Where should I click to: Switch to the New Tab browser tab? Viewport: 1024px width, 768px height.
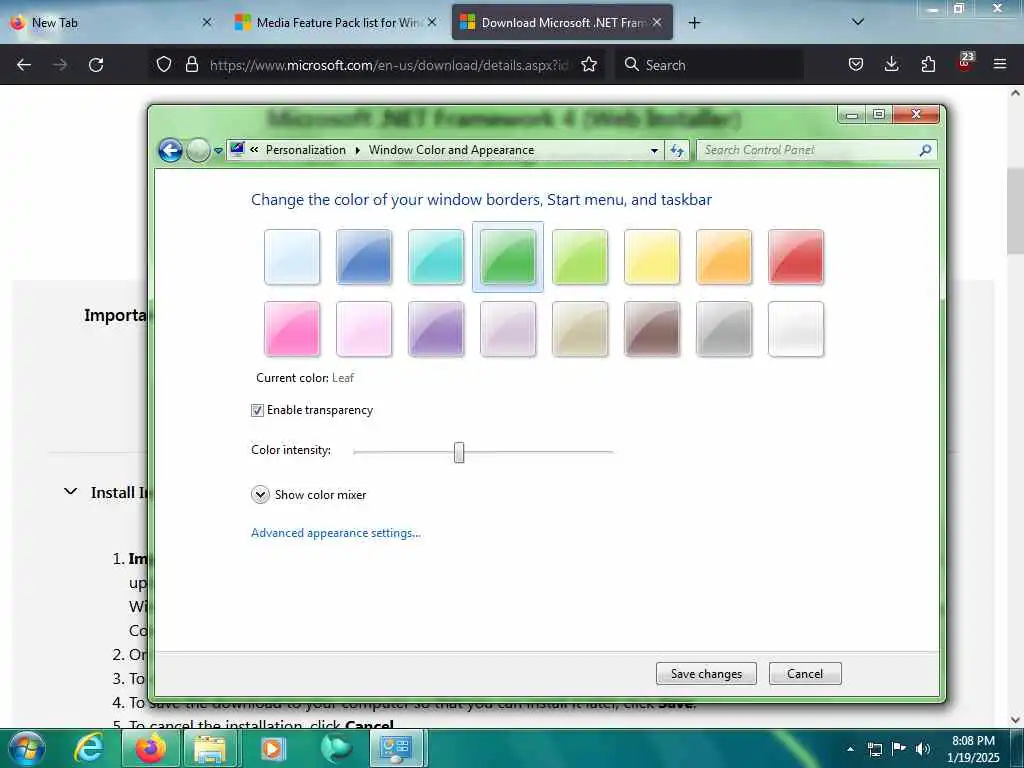111,22
